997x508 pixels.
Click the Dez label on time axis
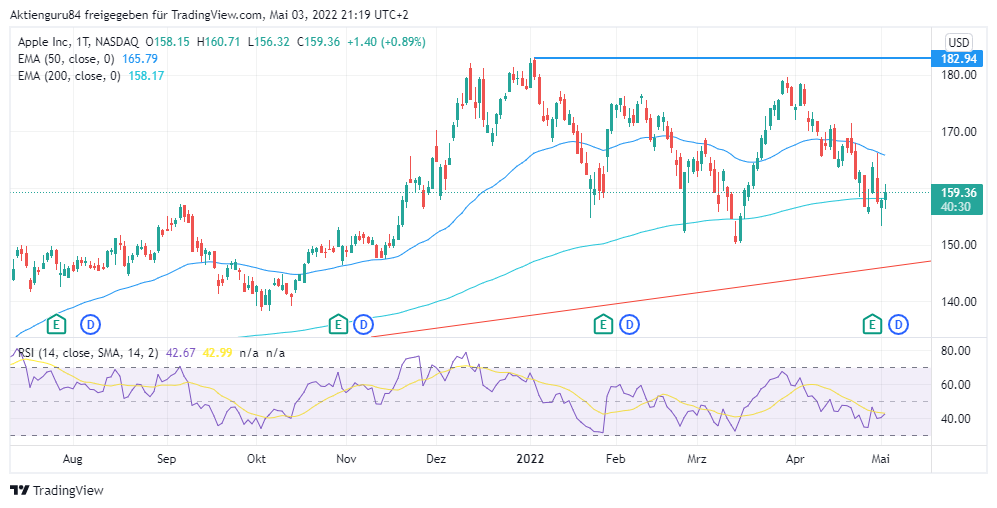[436, 459]
